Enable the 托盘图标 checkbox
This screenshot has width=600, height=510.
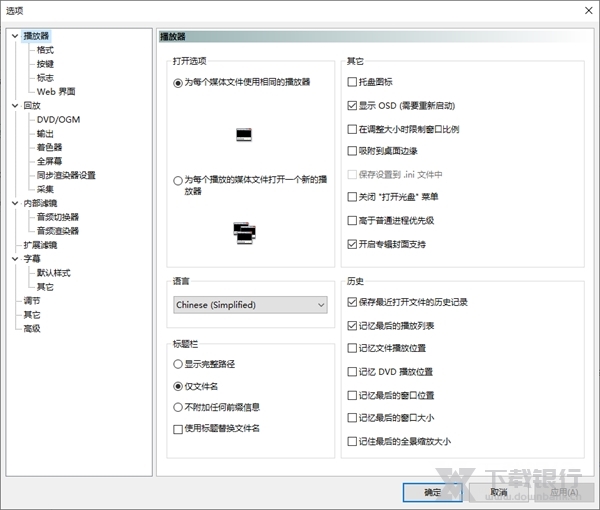(x=352, y=82)
